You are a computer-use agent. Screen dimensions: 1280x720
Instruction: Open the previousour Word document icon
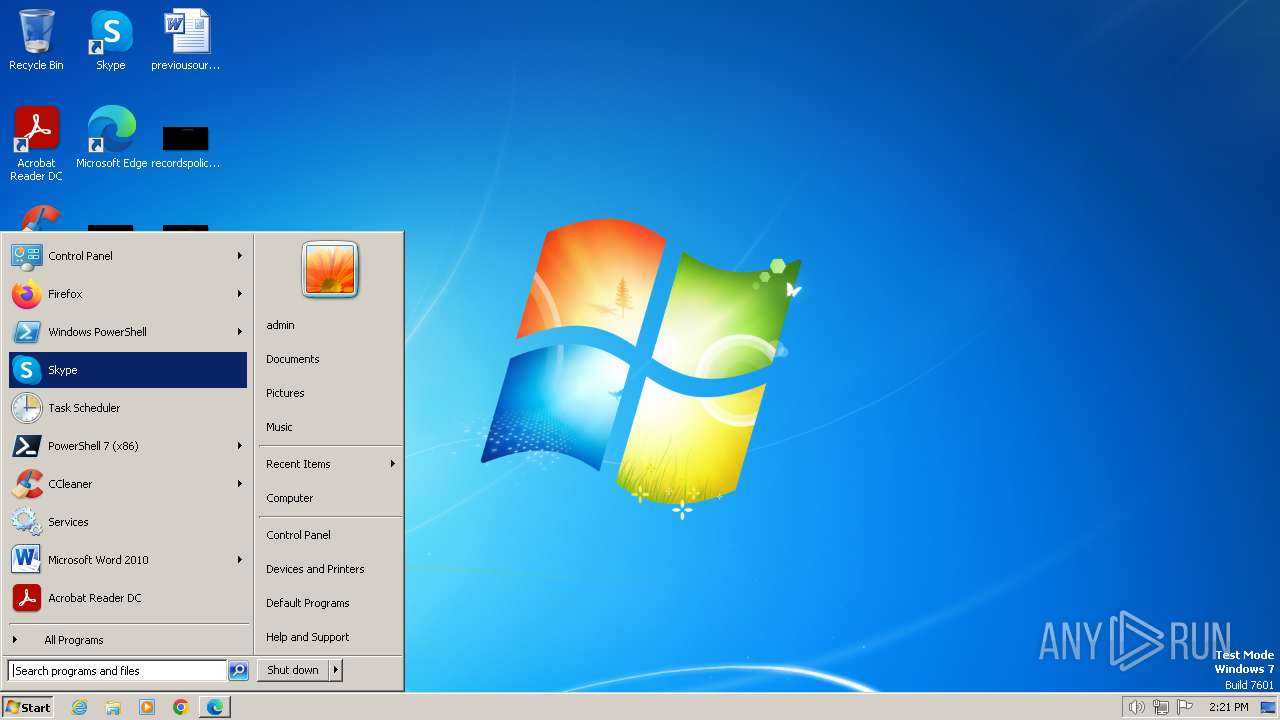[x=186, y=40]
